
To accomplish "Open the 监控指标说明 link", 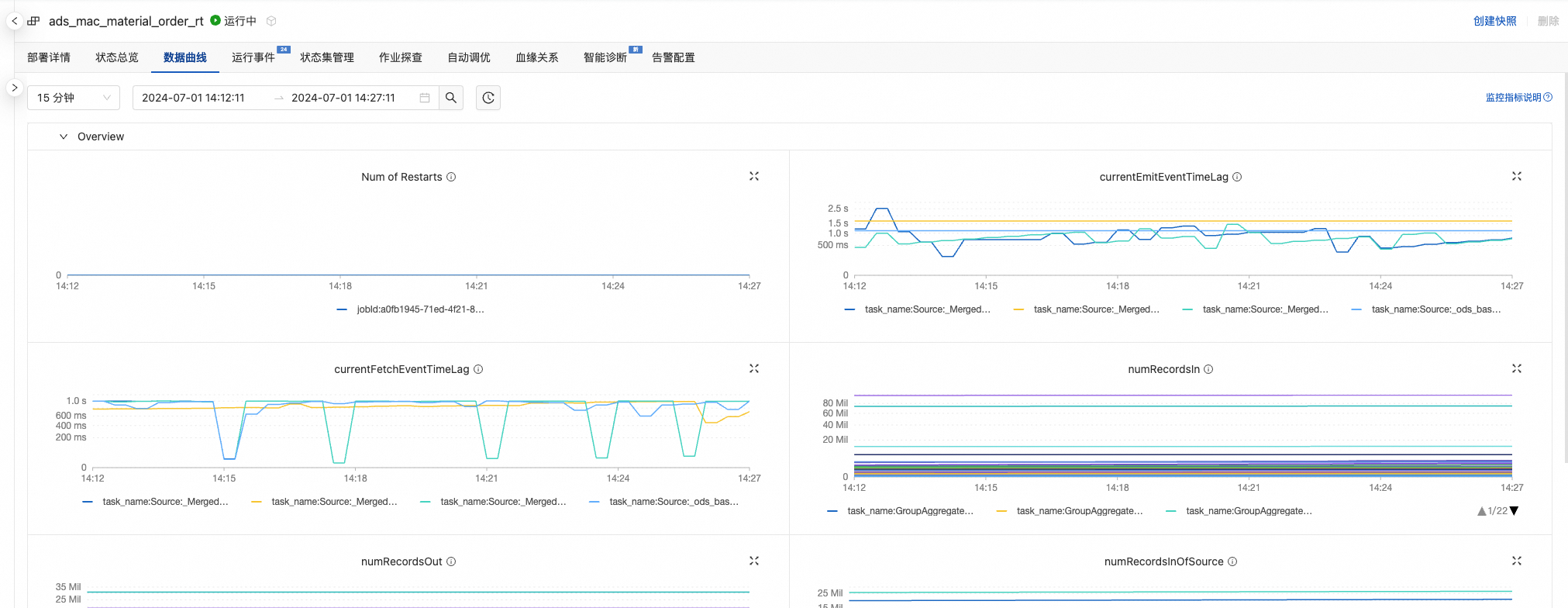I will (x=1514, y=98).
